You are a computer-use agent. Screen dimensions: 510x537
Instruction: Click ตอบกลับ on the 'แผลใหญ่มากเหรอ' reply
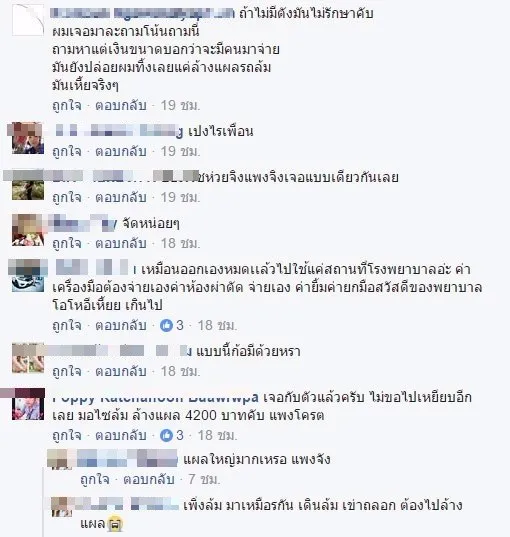tap(149, 479)
